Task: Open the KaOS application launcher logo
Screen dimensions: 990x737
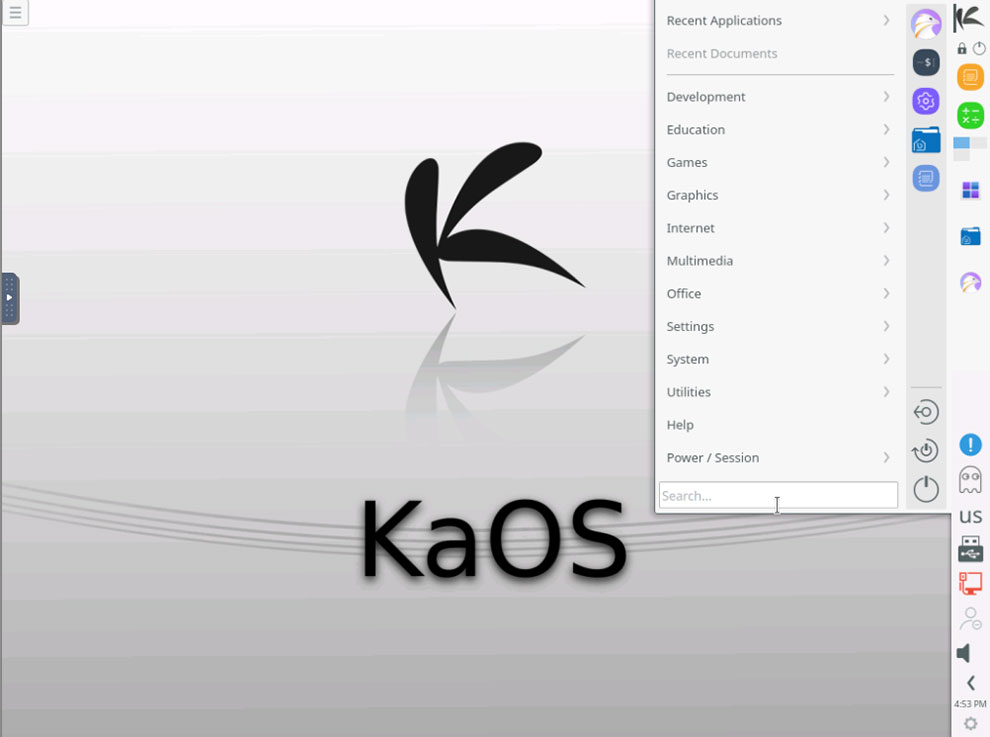Action: coord(969,17)
